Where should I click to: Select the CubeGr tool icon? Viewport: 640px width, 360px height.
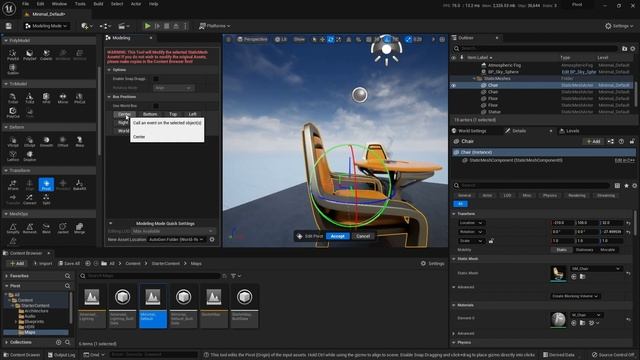[x=46, y=55]
